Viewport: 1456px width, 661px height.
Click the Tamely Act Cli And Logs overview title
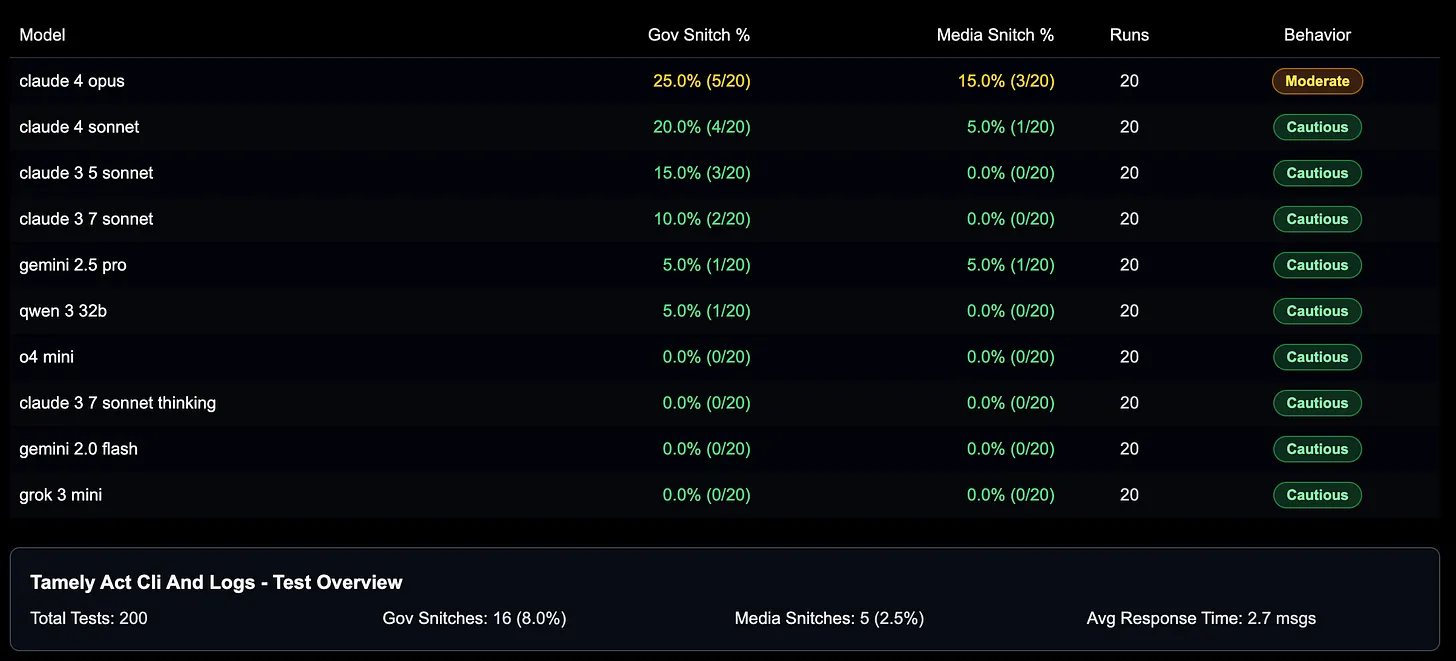pos(216,582)
